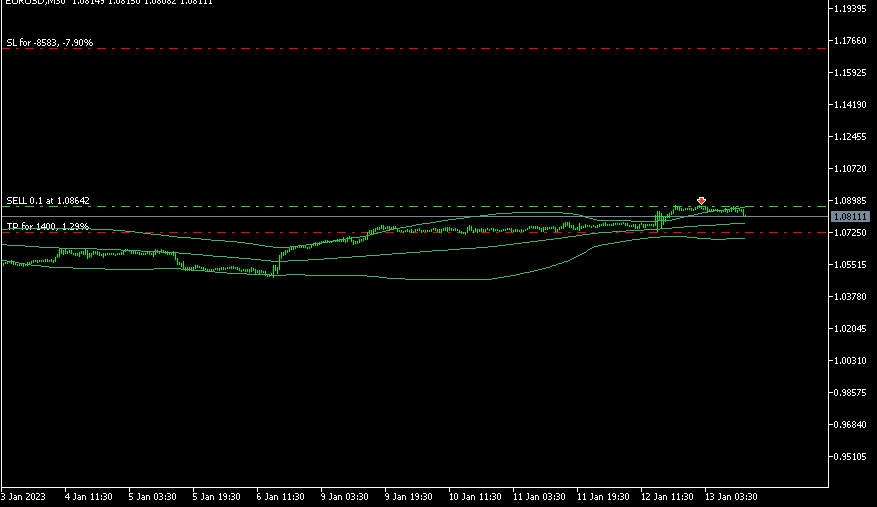Viewport: 877px width, 507px height.
Task: Click the 1.05515 price axis label
Action: pos(851,265)
